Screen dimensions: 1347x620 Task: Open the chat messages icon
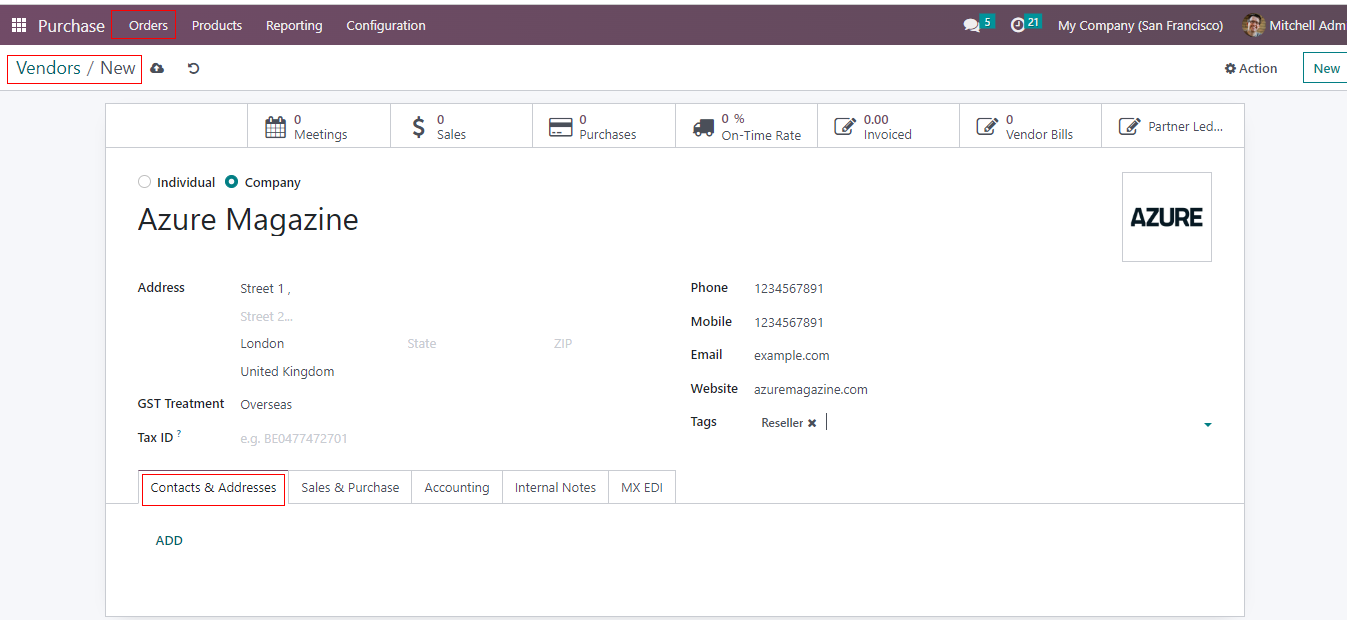pos(971,25)
